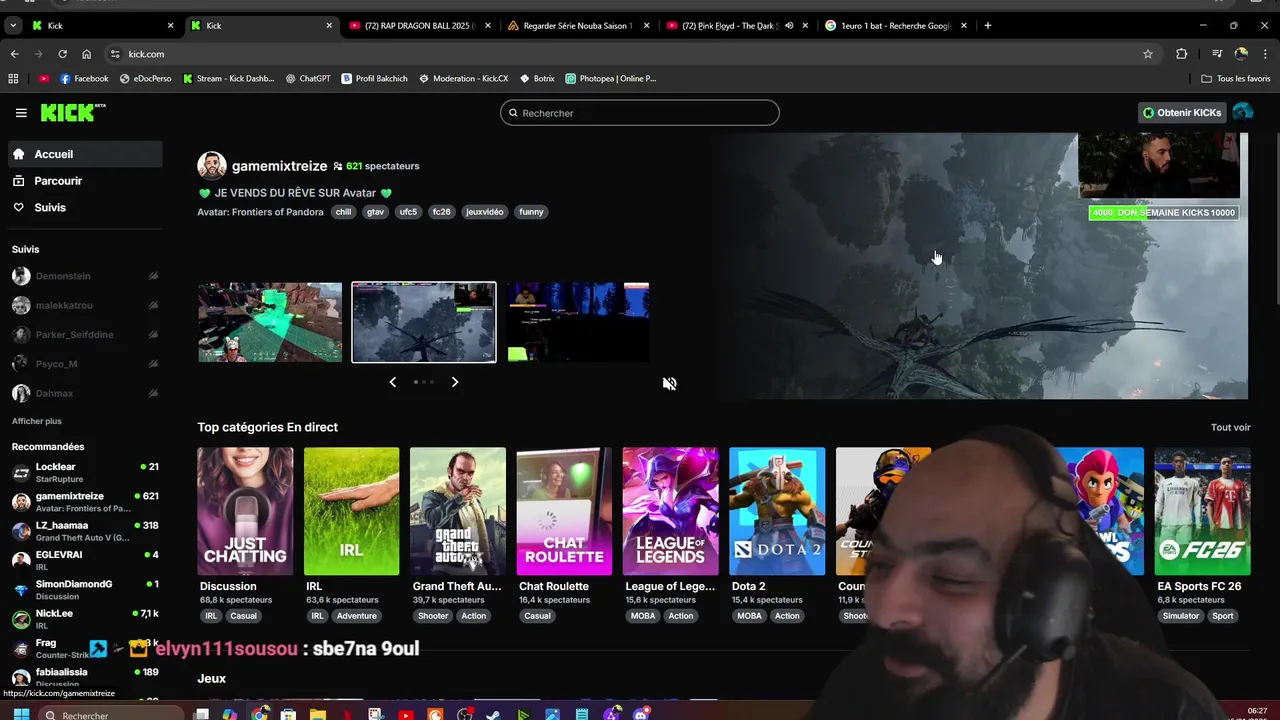Open the Kick user avatar menu
This screenshot has width=1280, height=720.
(1243, 113)
